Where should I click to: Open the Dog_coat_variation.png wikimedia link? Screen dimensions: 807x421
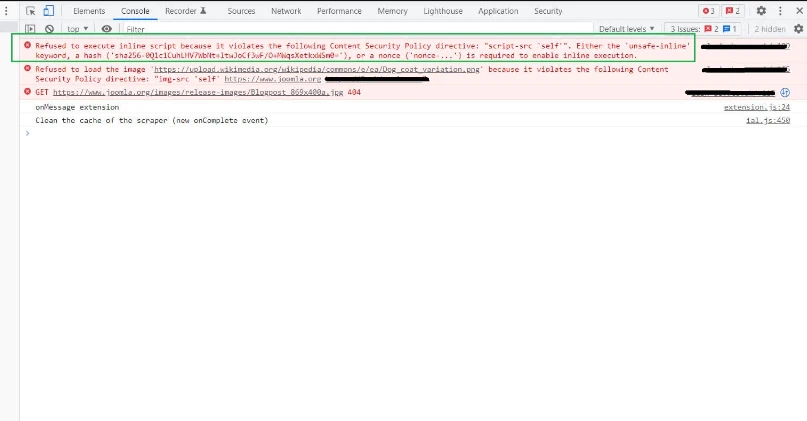point(317,69)
